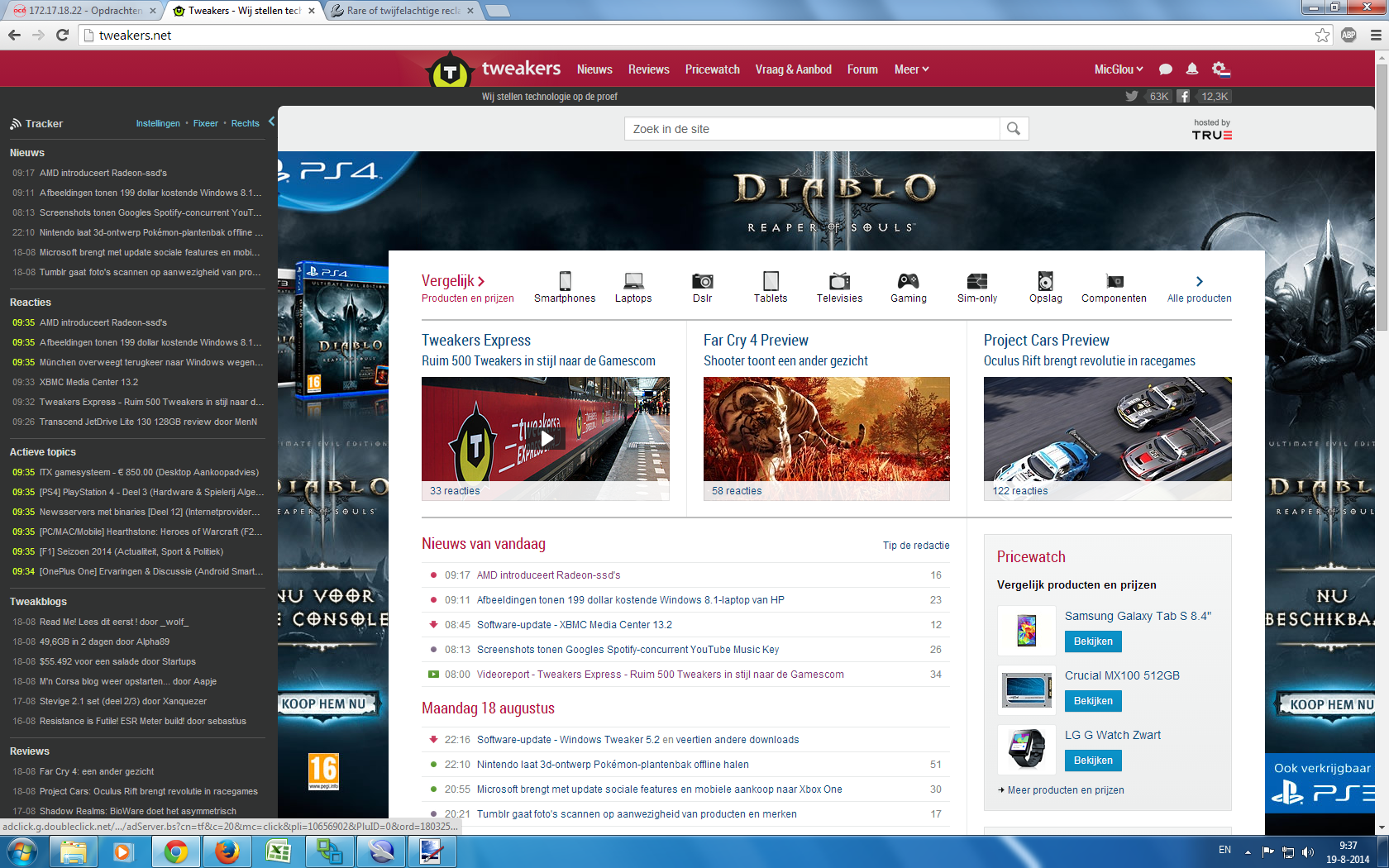Image resolution: width=1389 pixels, height=868 pixels.
Task: Open Firefox from the taskbar
Action: (x=227, y=851)
